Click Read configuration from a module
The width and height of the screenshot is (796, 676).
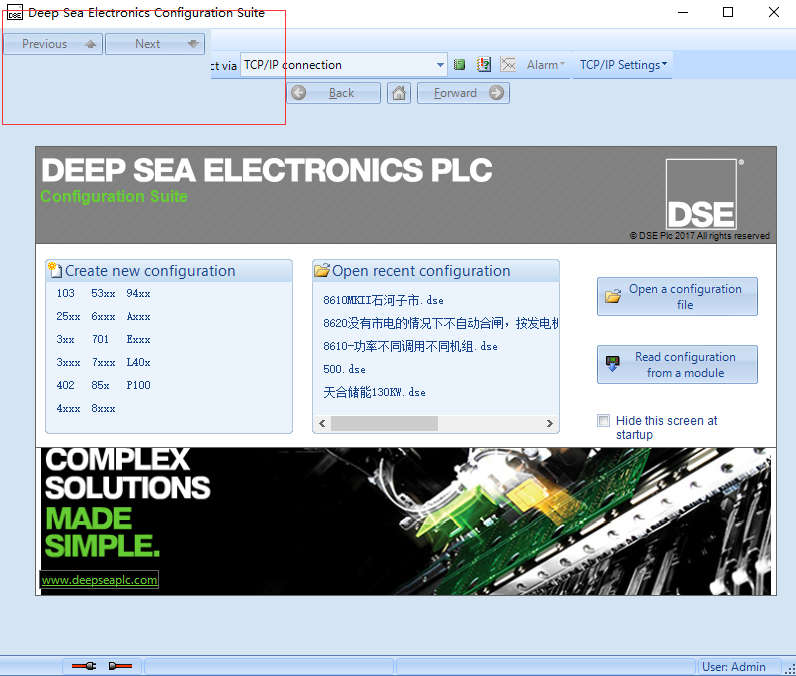pos(677,364)
